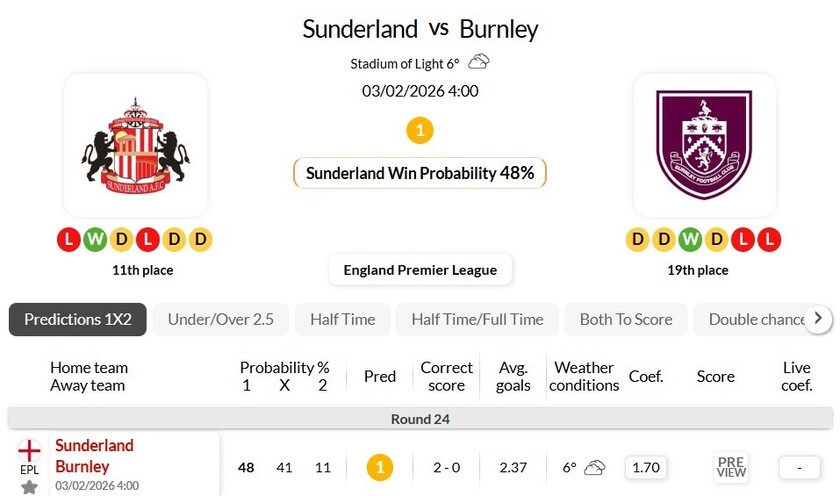The width and height of the screenshot is (840, 496).
Task: Click the Sunderland club crest
Action: [135, 146]
